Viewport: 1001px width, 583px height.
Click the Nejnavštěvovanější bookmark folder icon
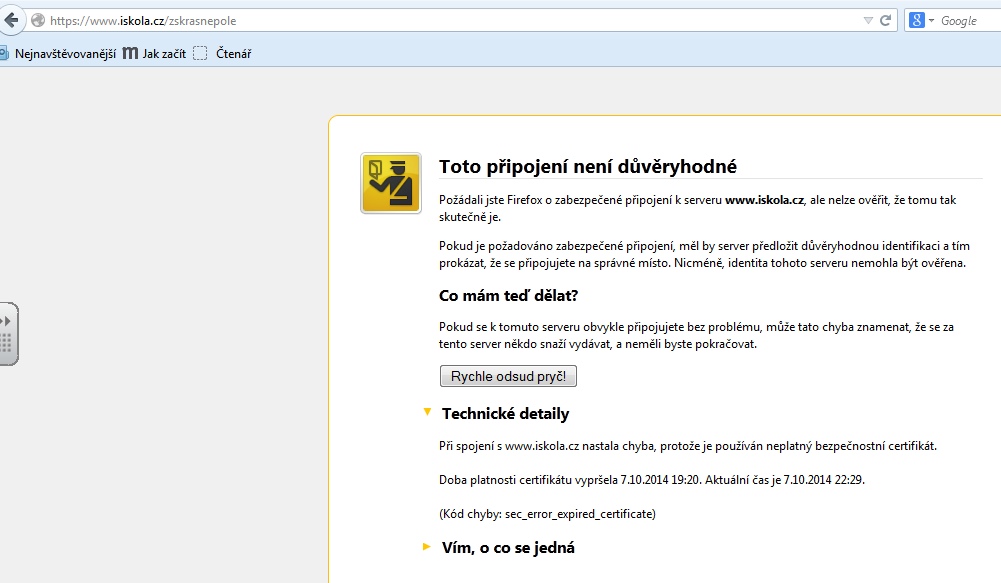(x=4, y=53)
